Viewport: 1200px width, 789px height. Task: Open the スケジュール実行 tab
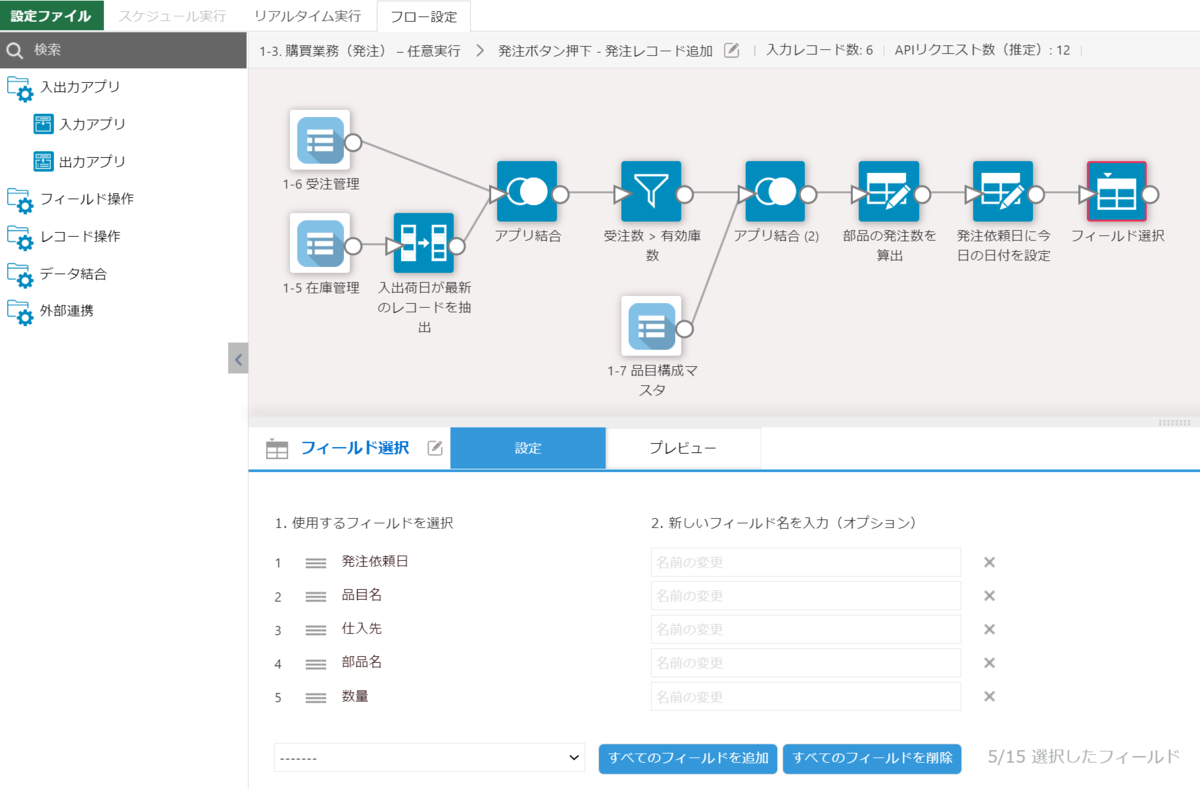click(x=171, y=16)
